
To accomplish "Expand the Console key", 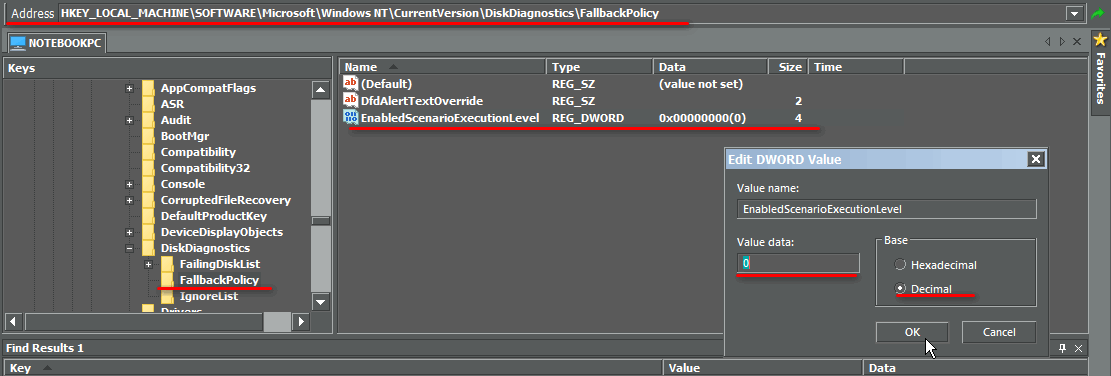I will 129,184.
